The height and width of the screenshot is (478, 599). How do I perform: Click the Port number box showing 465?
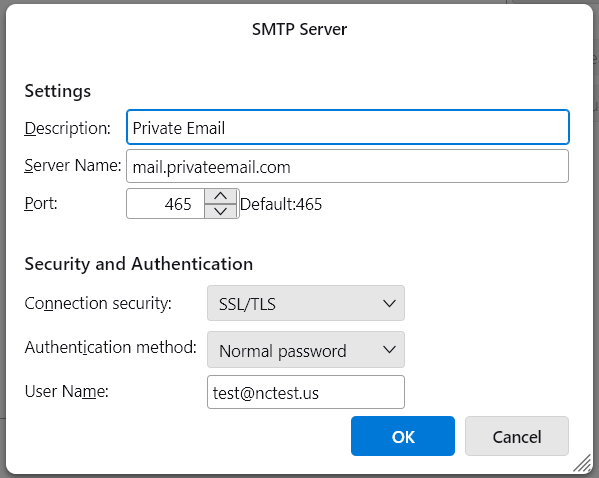(165, 204)
